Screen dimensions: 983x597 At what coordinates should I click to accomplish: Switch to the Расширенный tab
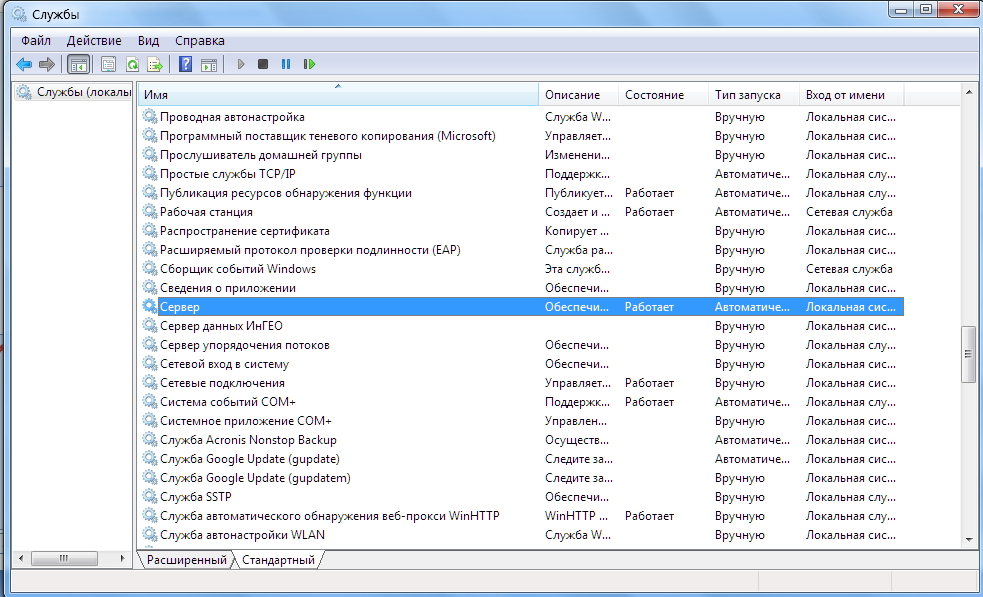click(x=186, y=560)
